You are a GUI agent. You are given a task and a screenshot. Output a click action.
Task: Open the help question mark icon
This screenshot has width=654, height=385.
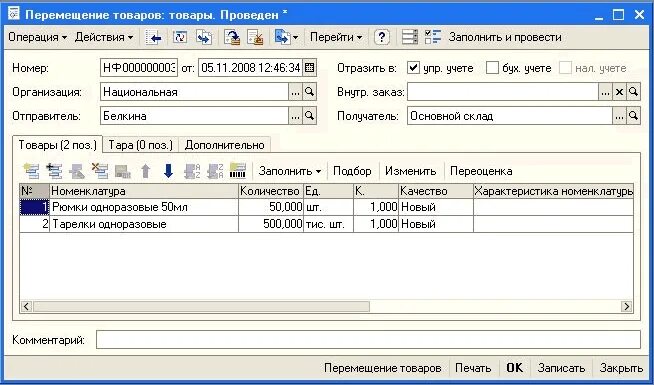[382, 38]
